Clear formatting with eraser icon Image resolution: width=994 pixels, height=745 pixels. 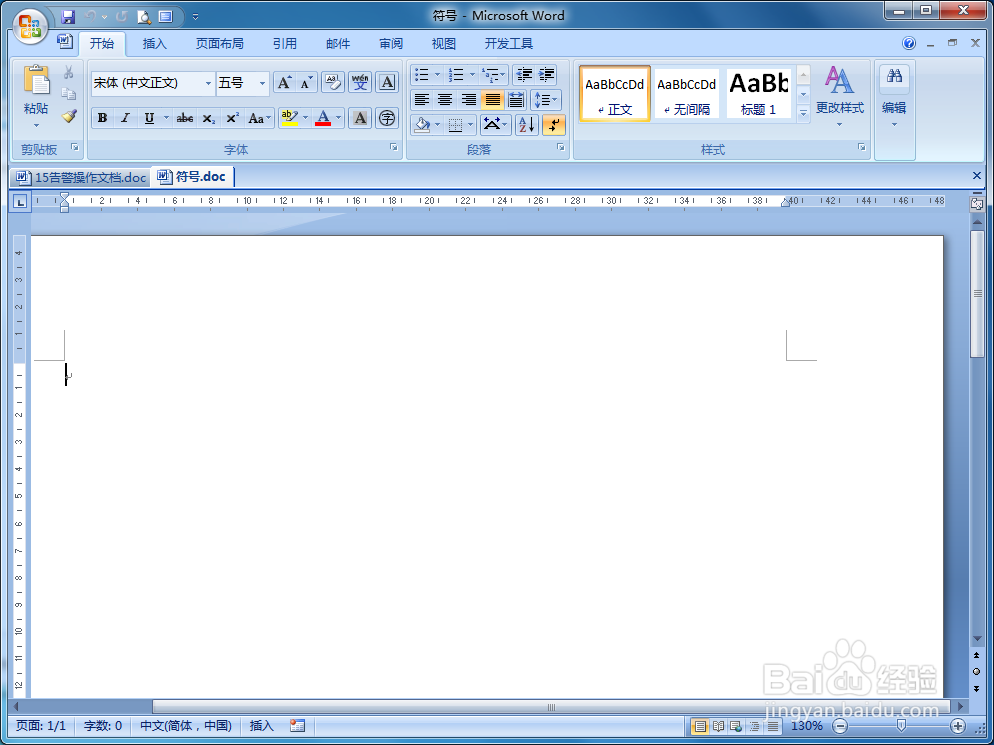point(333,82)
